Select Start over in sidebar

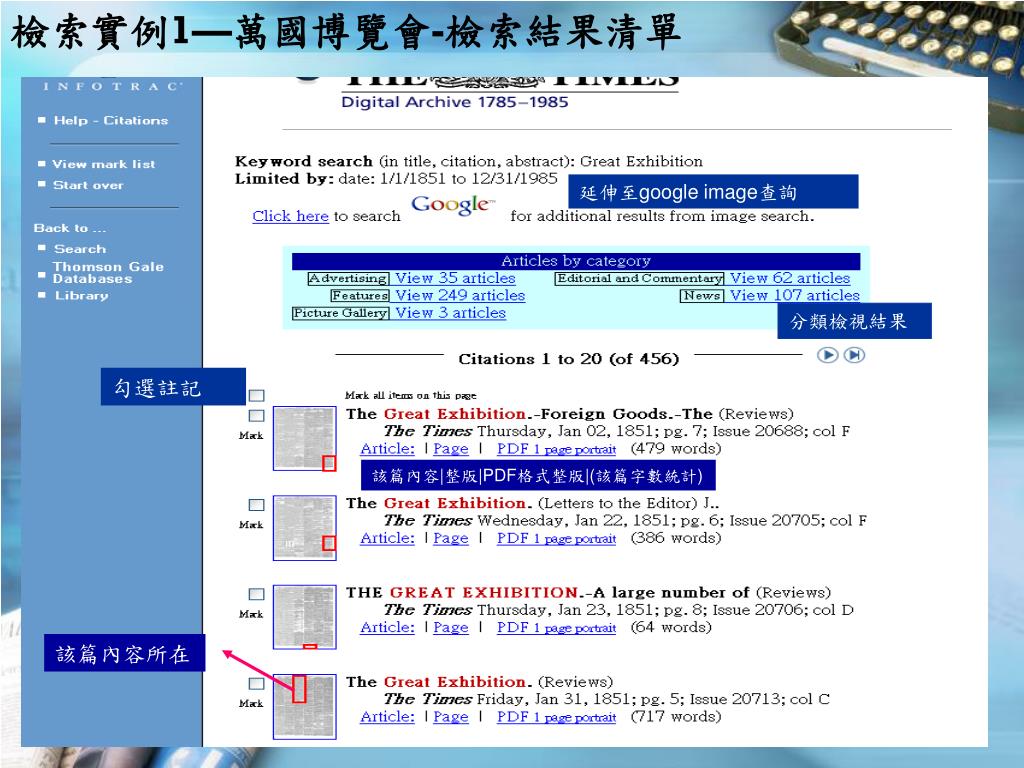[x=88, y=185]
